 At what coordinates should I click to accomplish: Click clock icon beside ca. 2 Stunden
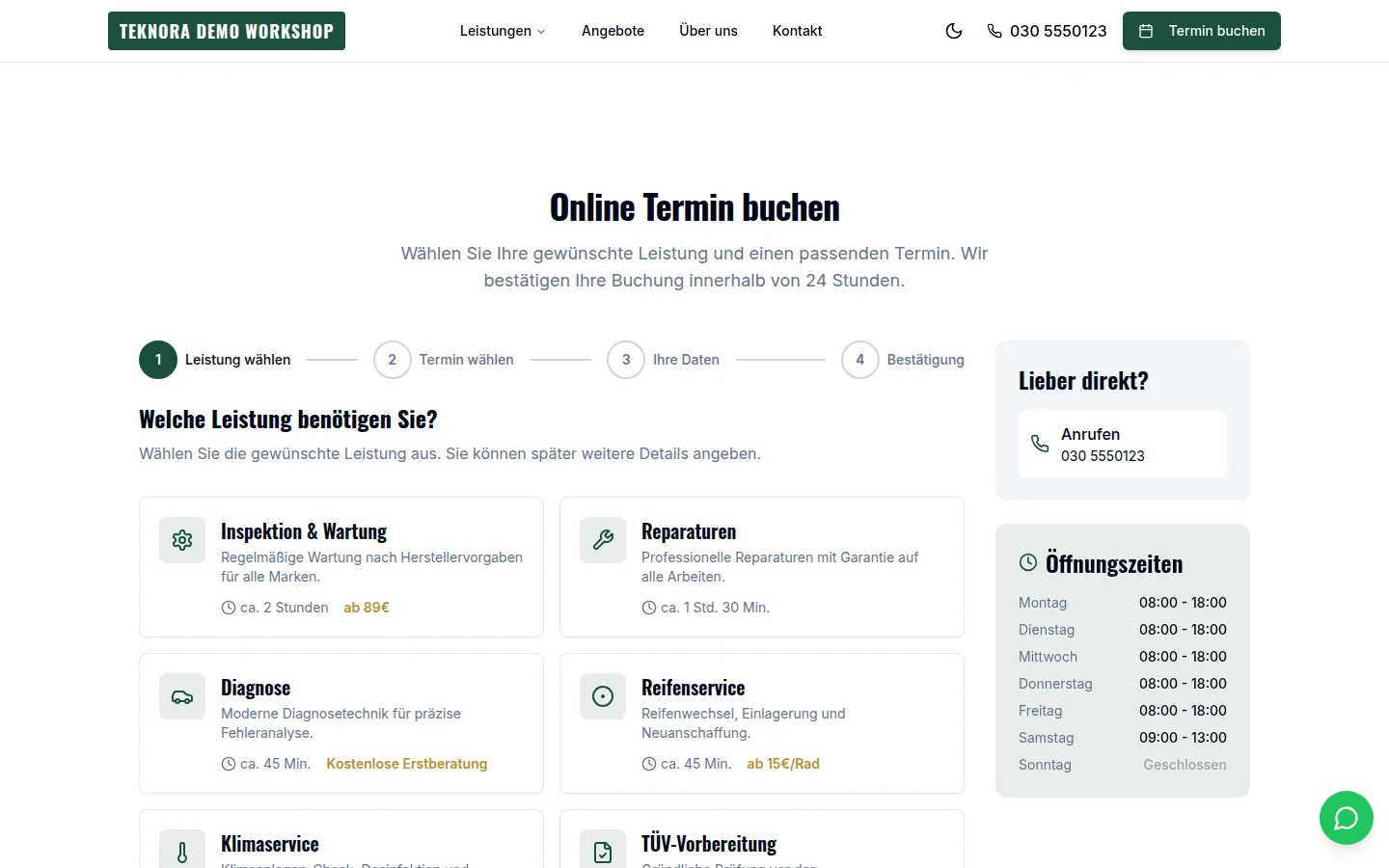229,608
